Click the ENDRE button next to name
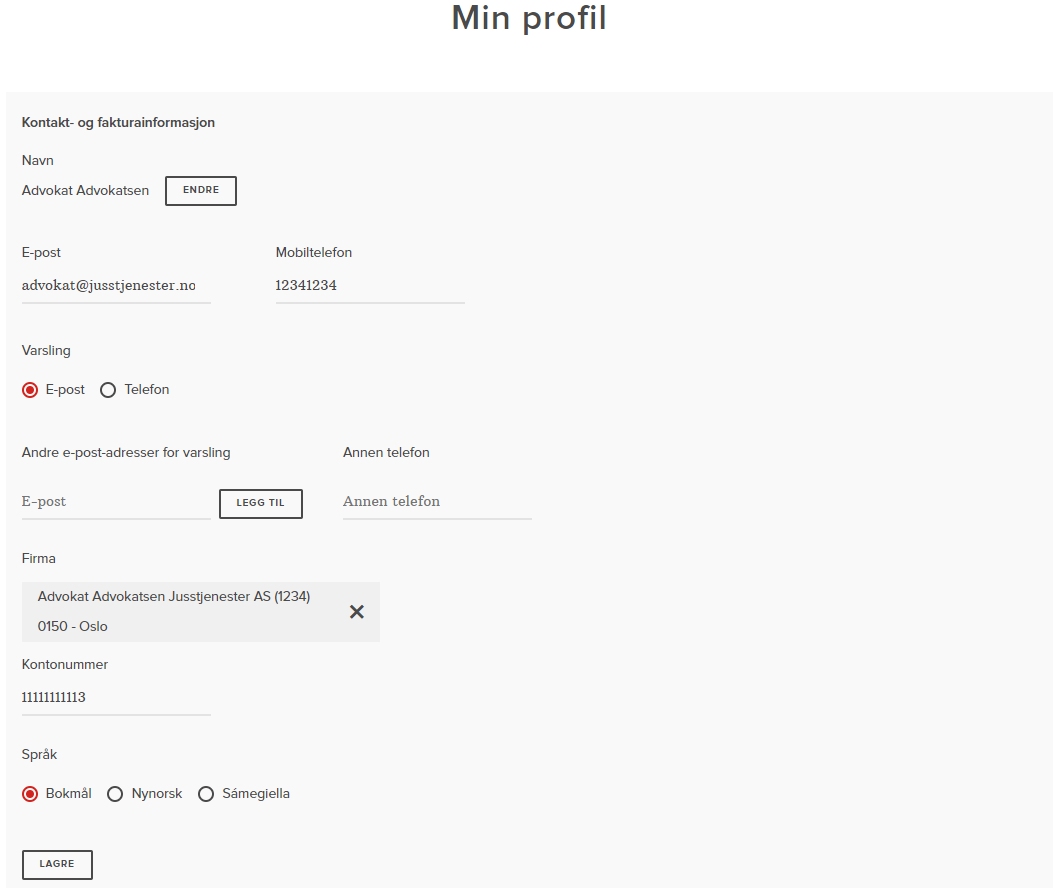 [201, 191]
